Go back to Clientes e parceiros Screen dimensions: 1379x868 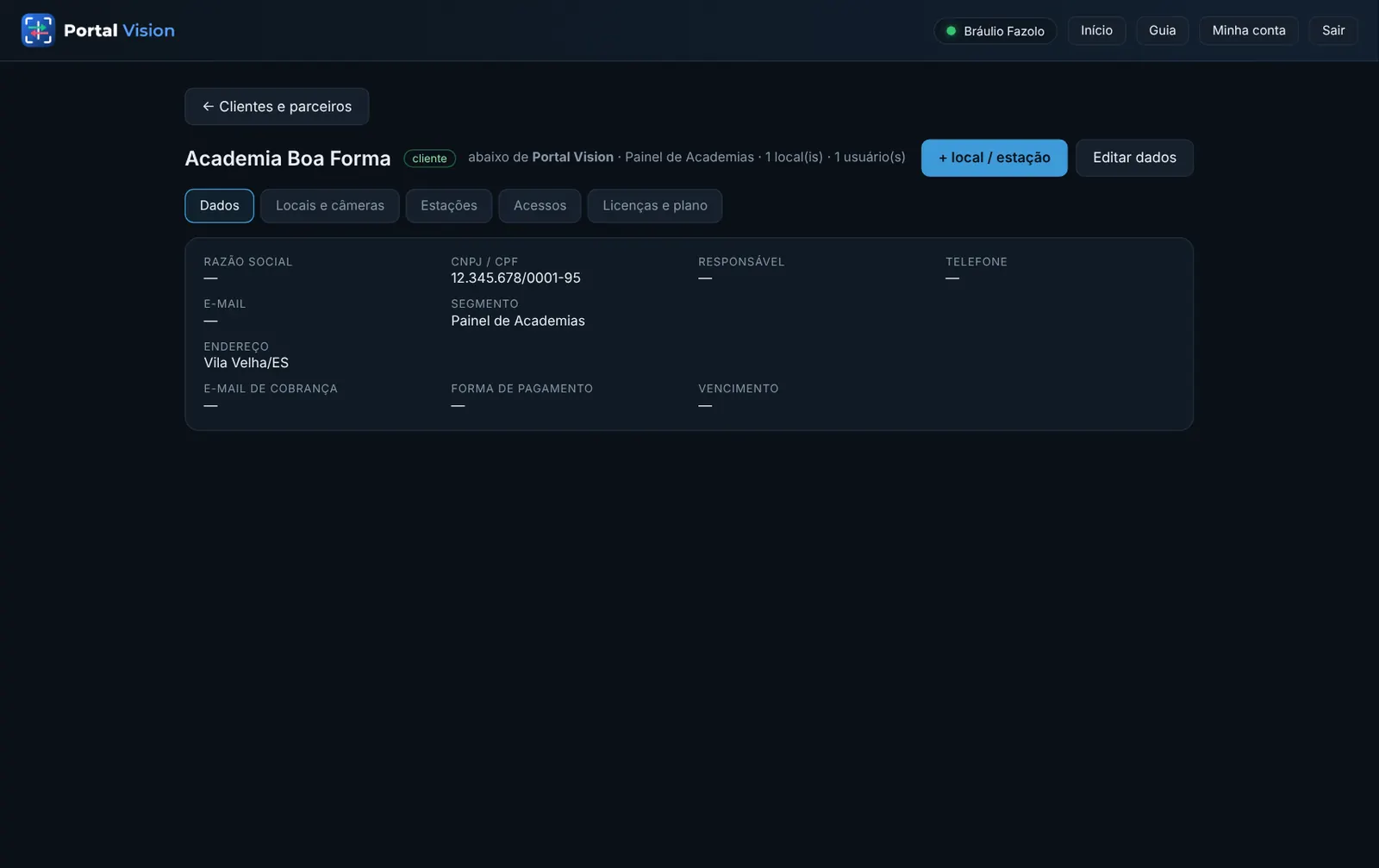click(x=277, y=107)
